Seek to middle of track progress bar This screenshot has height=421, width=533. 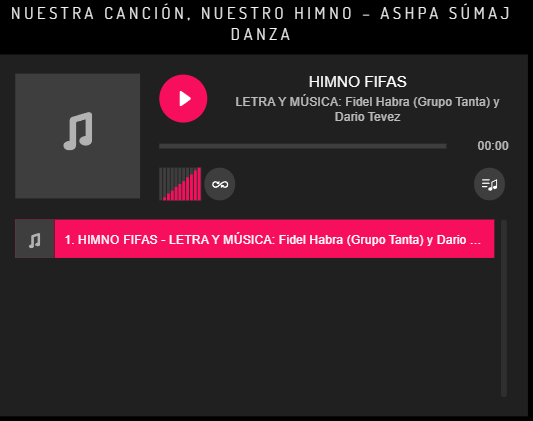(x=303, y=146)
